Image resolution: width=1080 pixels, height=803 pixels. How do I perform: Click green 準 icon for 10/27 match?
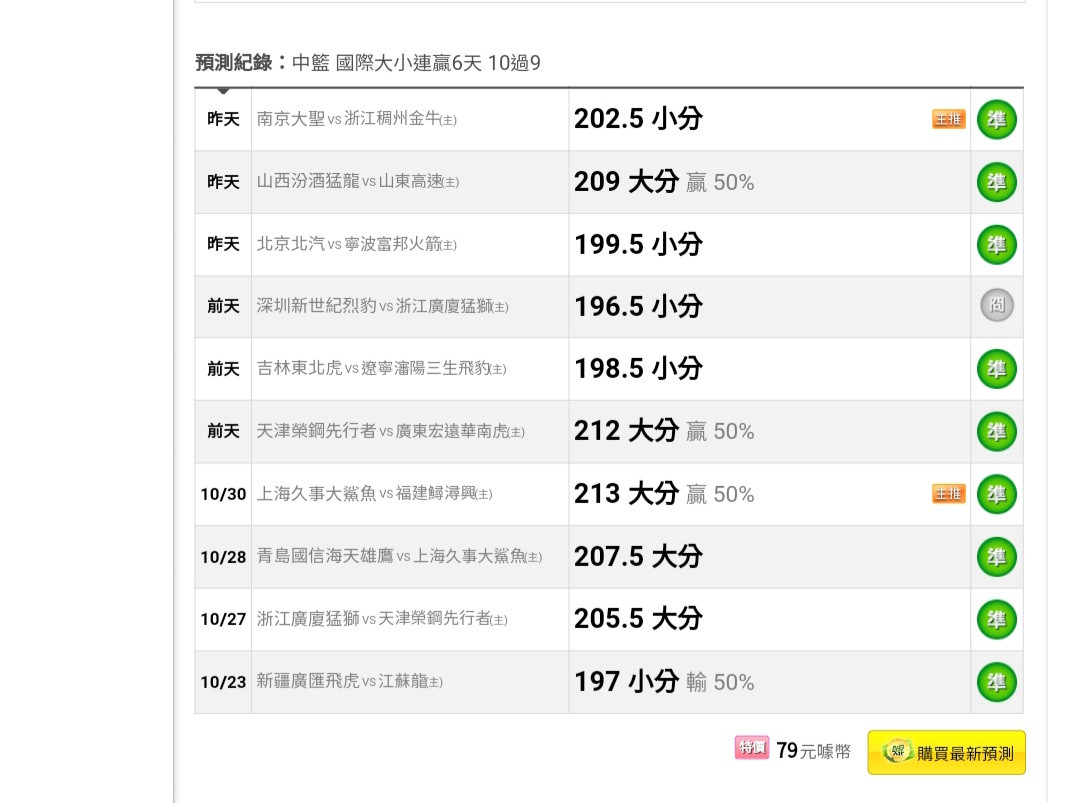(x=997, y=618)
